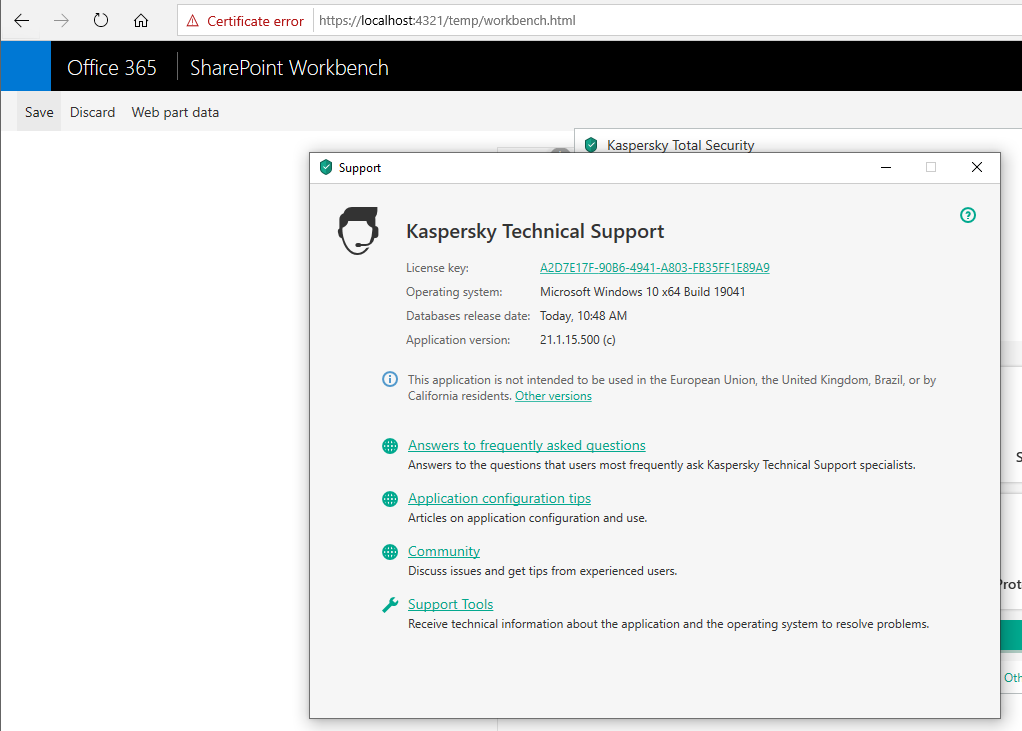The width and height of the screenshot is (1022, 731).
Task: Open Support Tools
Action: (450, 605)
